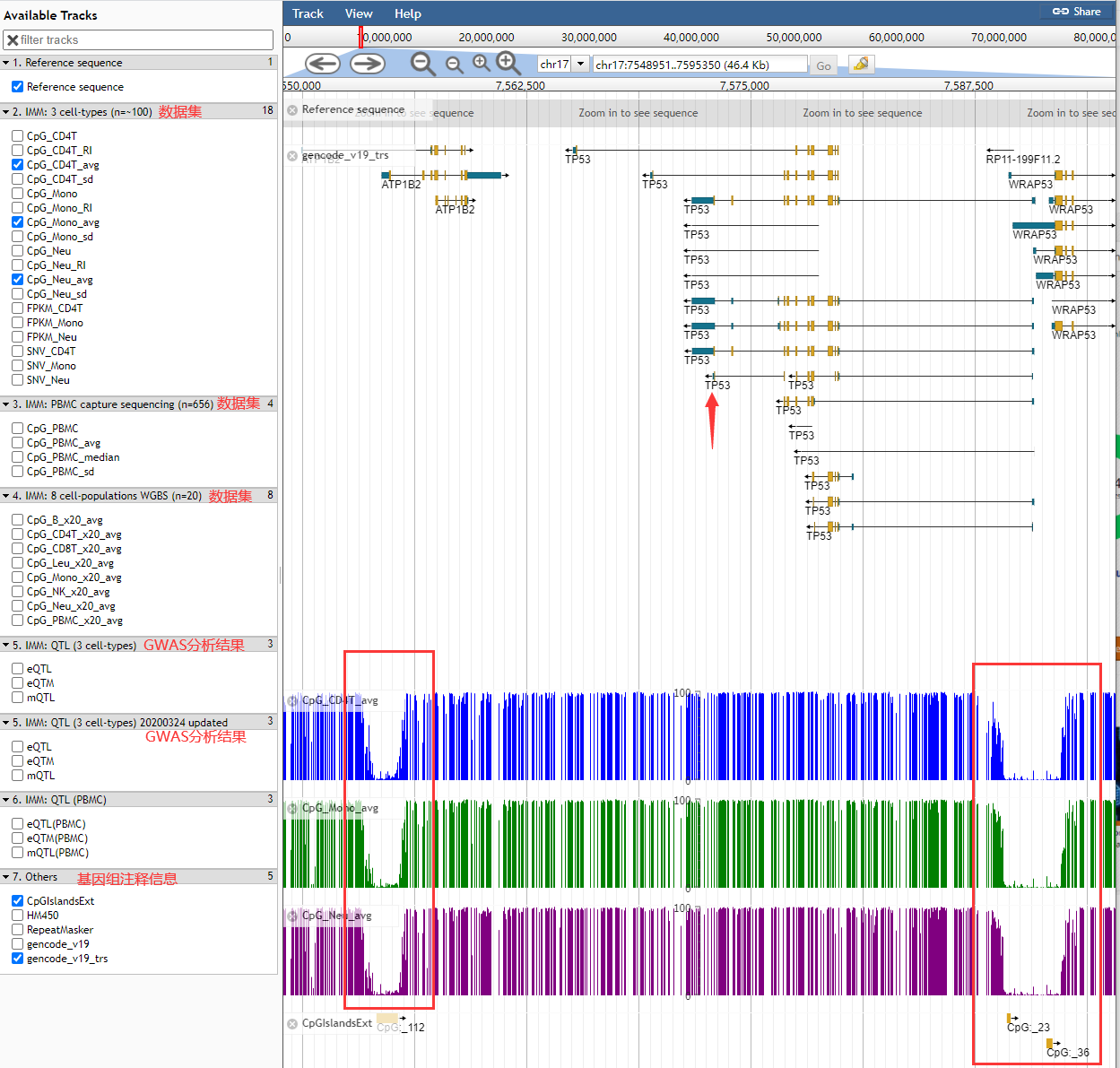The height and width of the screenshot is (1068, 1120).
Task: Turn off the CpGIslandsExt checkbox
Action: pyautogui.click(x=17, y=901)
